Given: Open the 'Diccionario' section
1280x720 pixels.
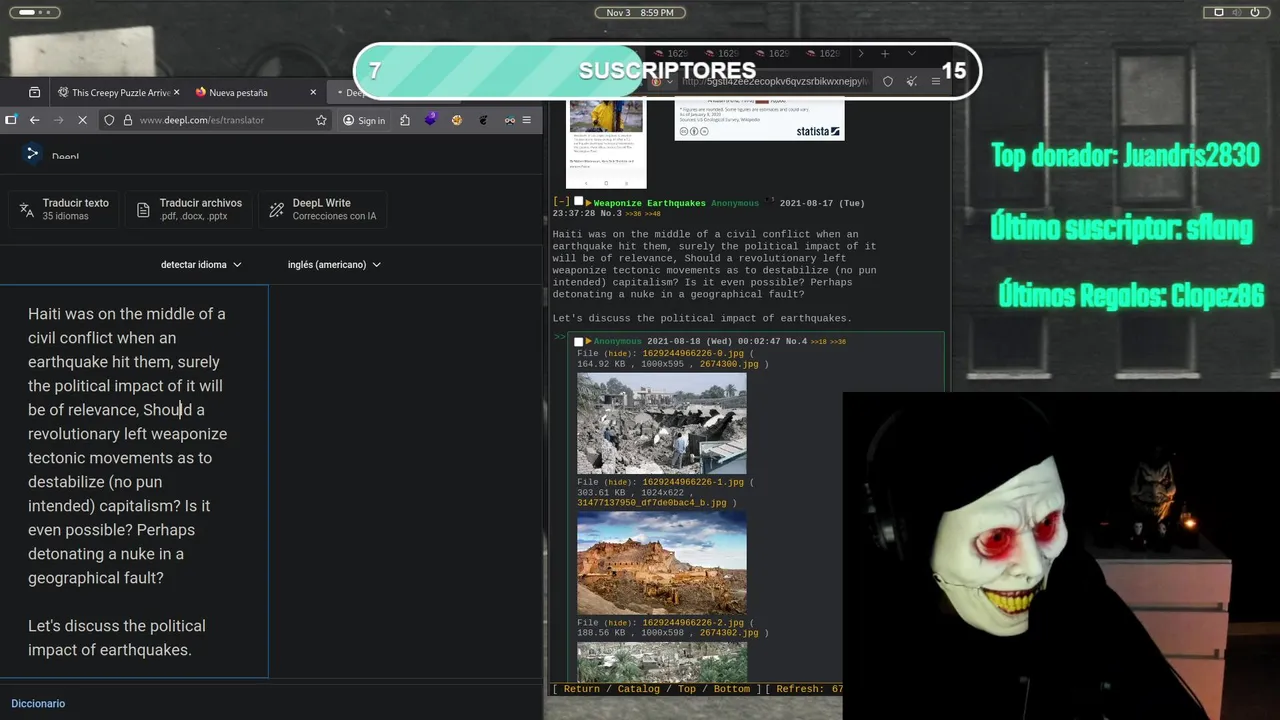Looking at the screenshot, I should coord(38,704).
